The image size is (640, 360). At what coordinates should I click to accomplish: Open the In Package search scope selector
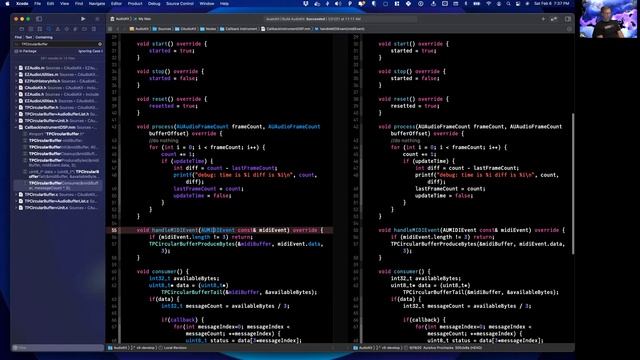pos(26,51)
